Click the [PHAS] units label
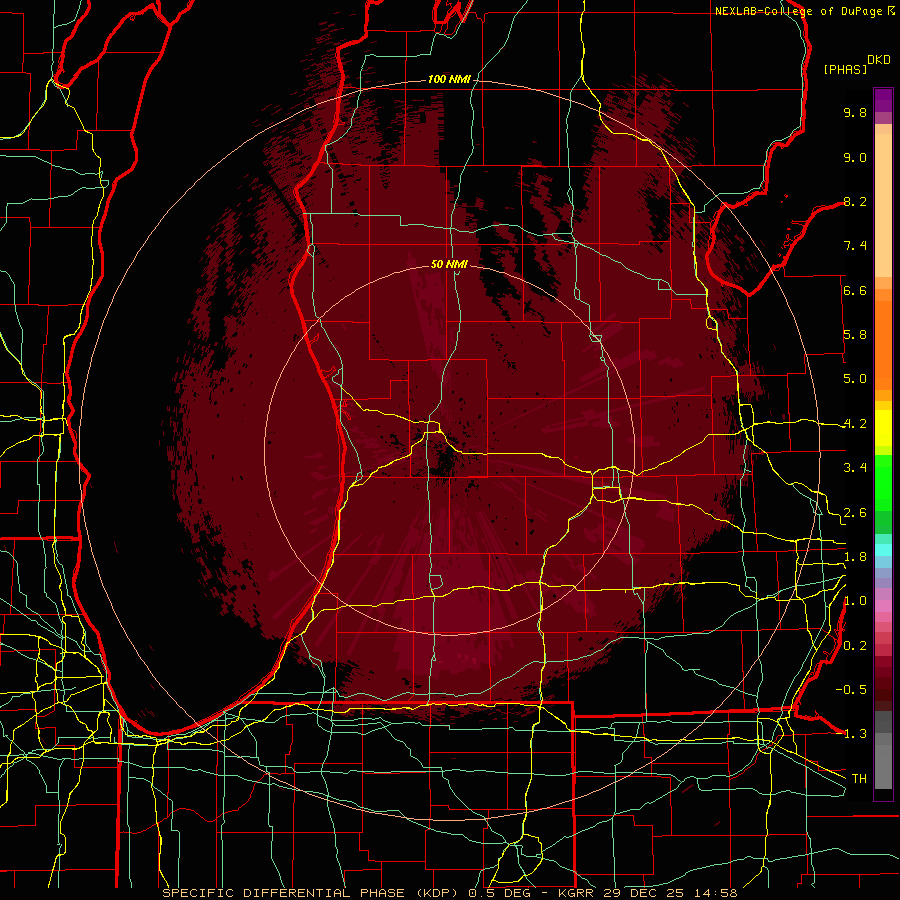Image resolution: width=900 pixels, height=900 pixels. click(x=845, y=70)
